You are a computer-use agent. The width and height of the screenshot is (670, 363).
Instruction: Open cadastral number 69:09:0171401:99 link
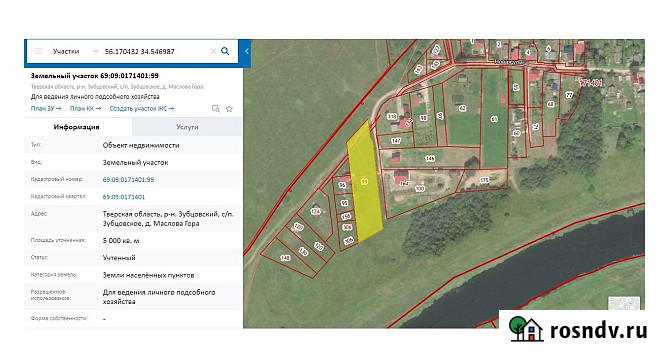tap(128, 179)
